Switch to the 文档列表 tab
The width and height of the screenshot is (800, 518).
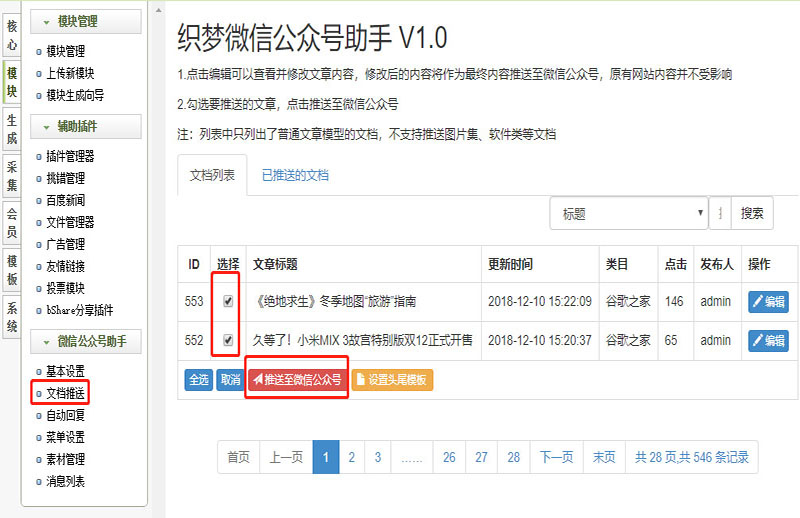212,176
